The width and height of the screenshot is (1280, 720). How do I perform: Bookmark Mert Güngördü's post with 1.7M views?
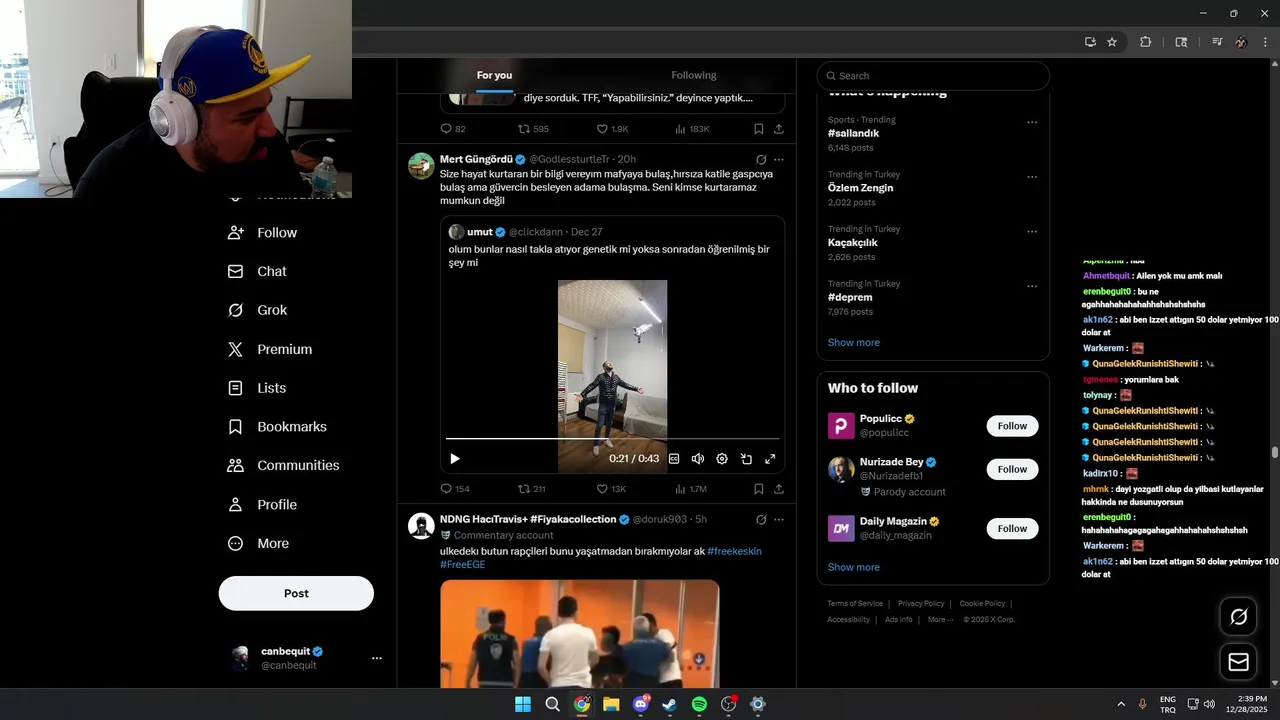[x=759, y=489]
